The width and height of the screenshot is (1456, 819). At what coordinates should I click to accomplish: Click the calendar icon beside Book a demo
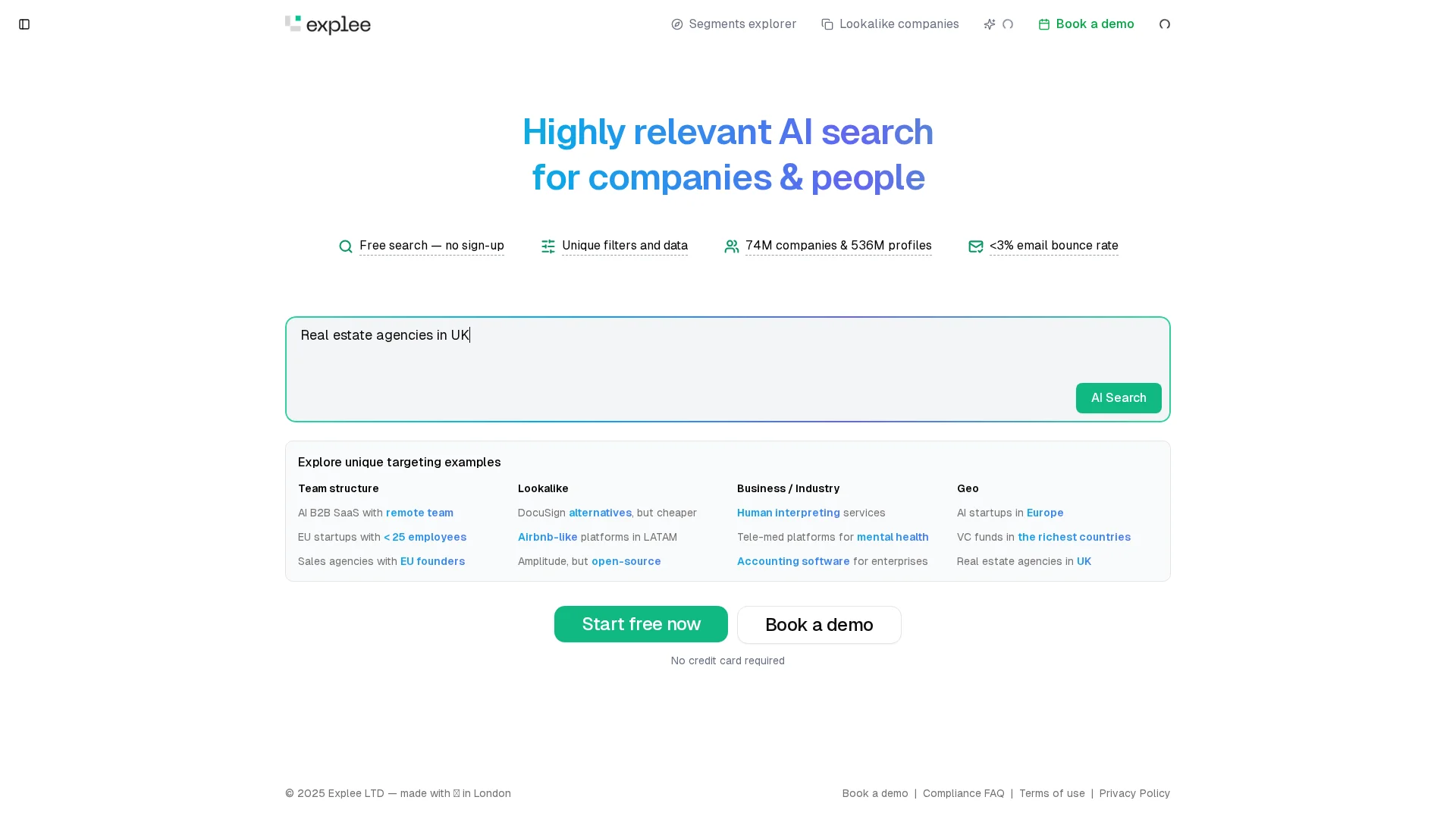pyautogui.click(x=1044, y=24)
